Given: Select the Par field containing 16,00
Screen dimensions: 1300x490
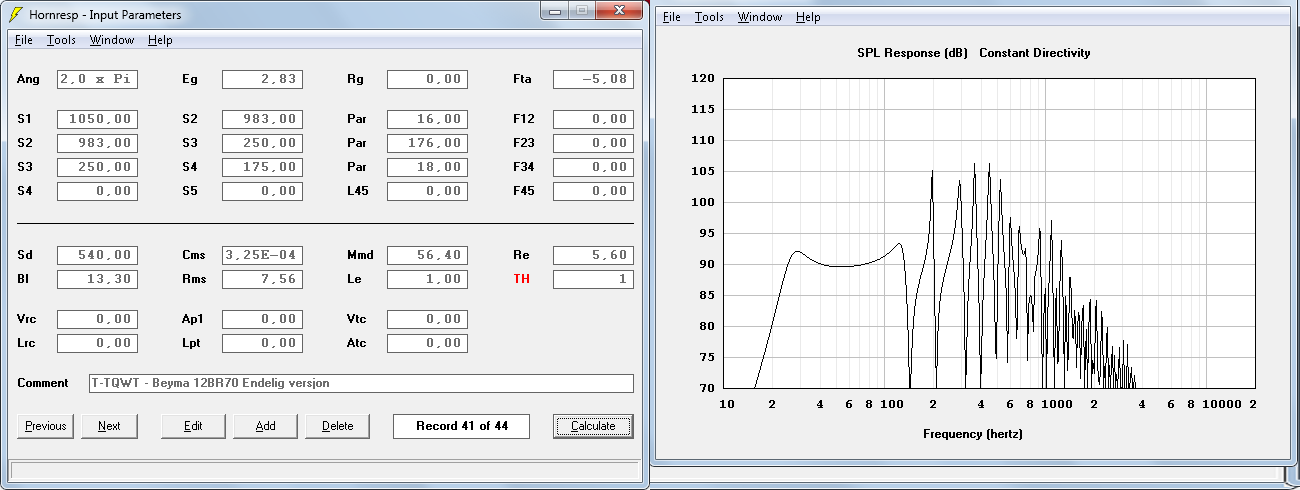Looking at the screenshot, I should tap(427, 119).
